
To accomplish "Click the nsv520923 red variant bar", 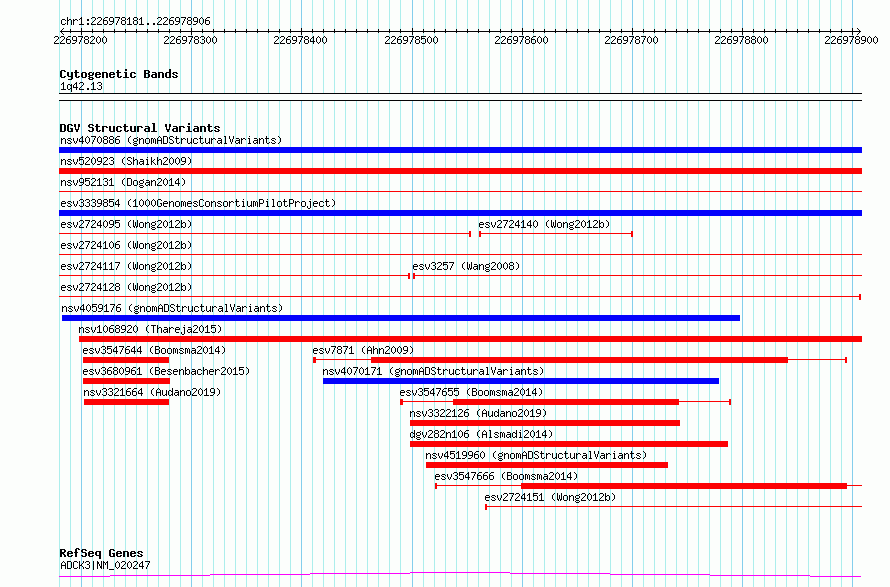I will (x=460, y=171).
